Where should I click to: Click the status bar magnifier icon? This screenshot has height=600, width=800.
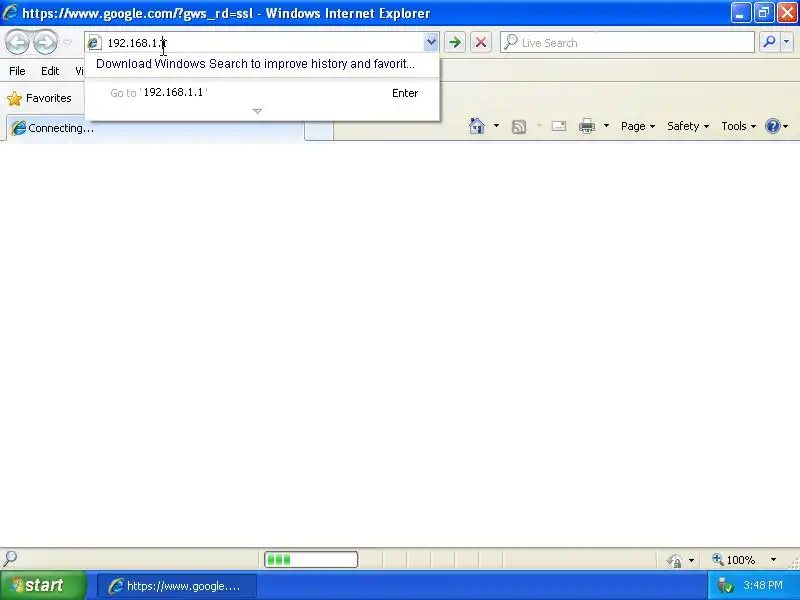[10, 558]
